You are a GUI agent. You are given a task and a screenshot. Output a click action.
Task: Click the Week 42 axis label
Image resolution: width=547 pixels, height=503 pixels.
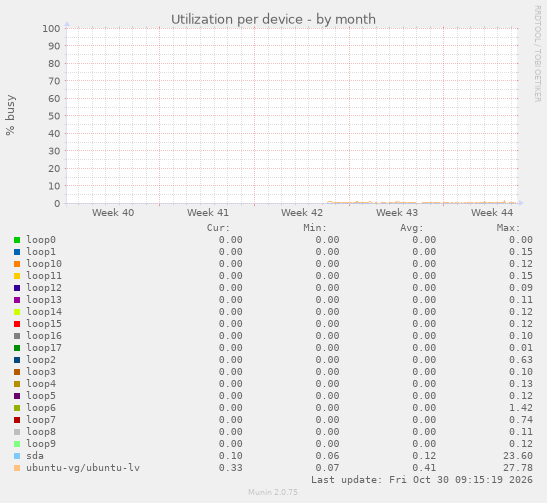(x=302, y=212)
